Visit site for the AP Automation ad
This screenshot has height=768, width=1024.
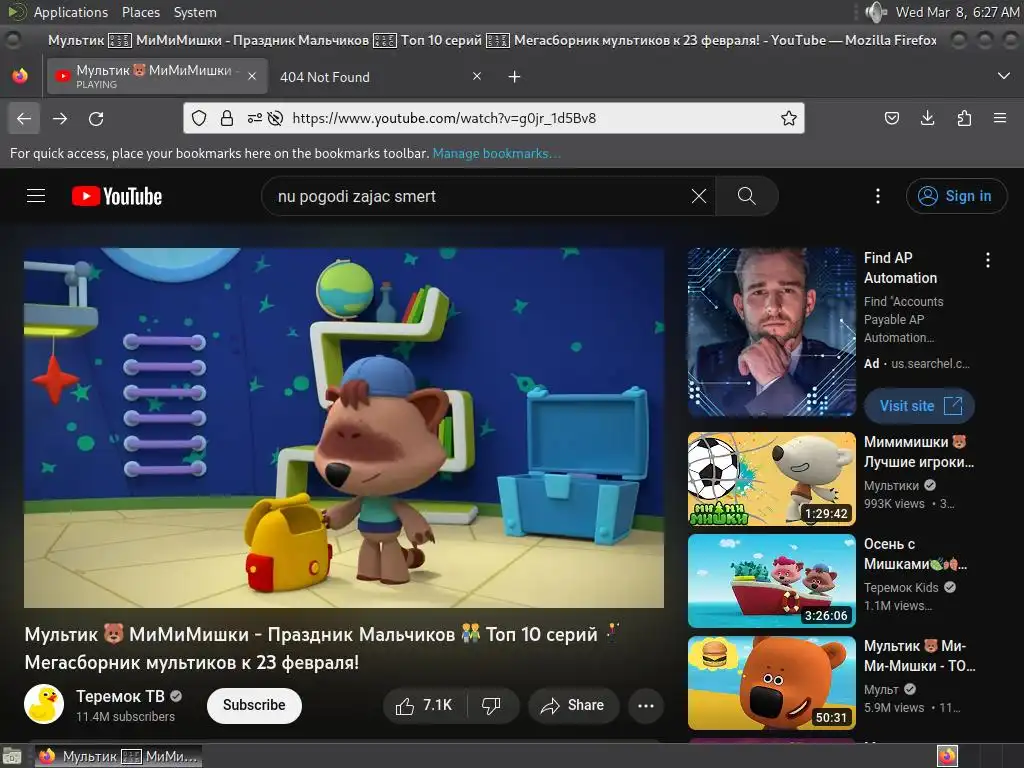[919, 406]
